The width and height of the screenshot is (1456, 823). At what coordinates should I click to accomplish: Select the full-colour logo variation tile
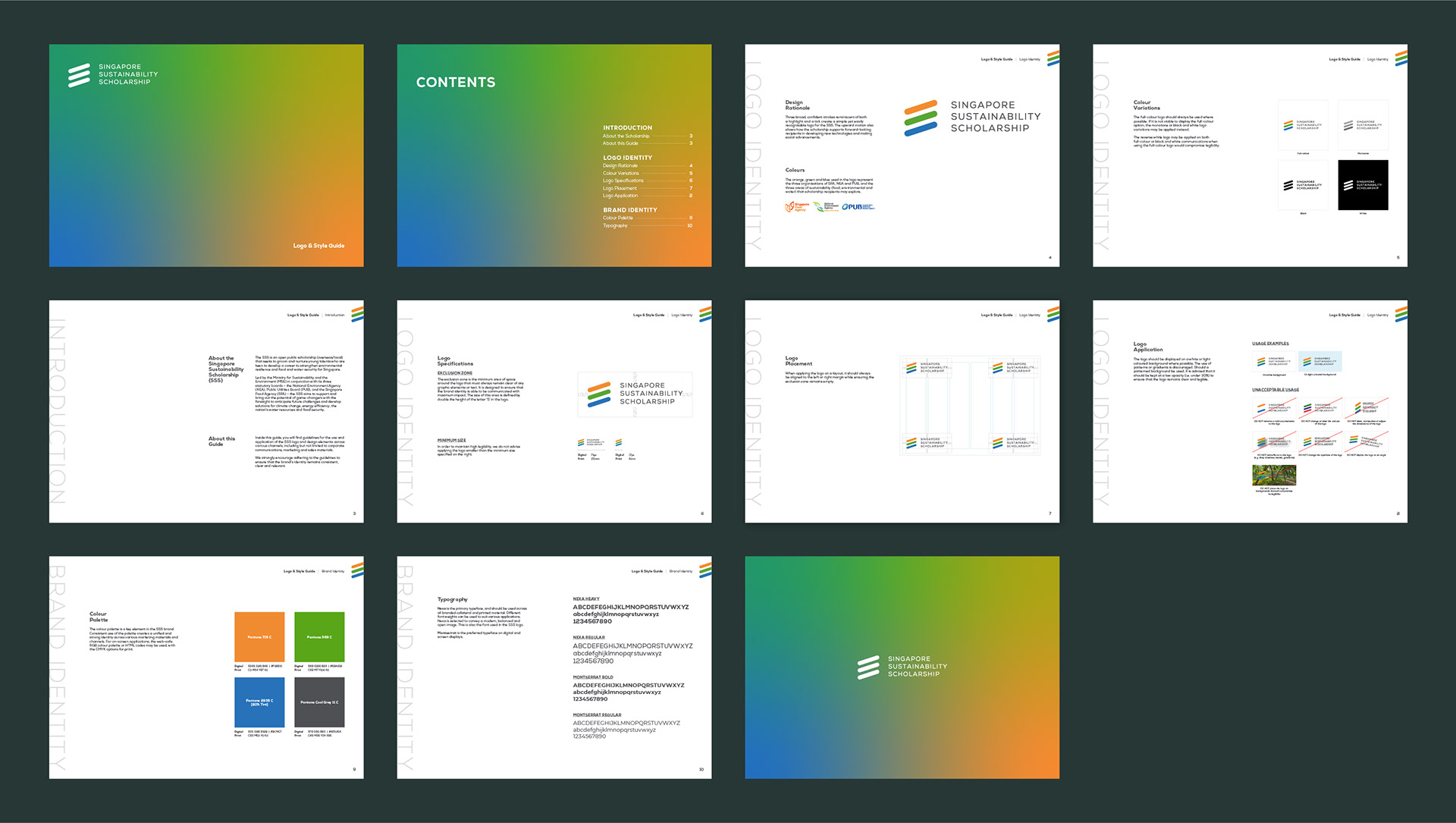[x=1303, y=125]
